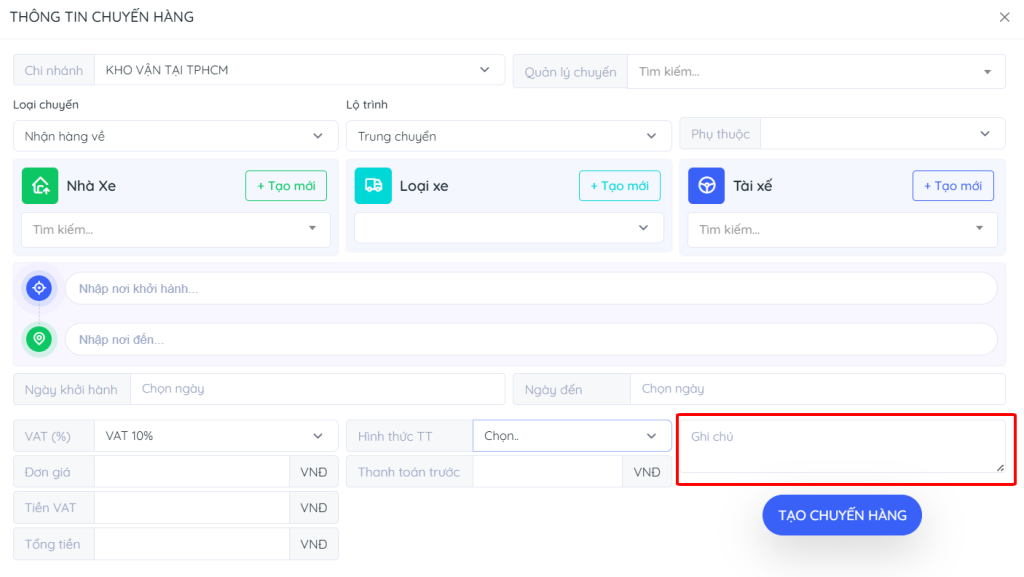Close the Thông tin chuyến hàng dialog

pyautogui.click(x=1004, y=17)
